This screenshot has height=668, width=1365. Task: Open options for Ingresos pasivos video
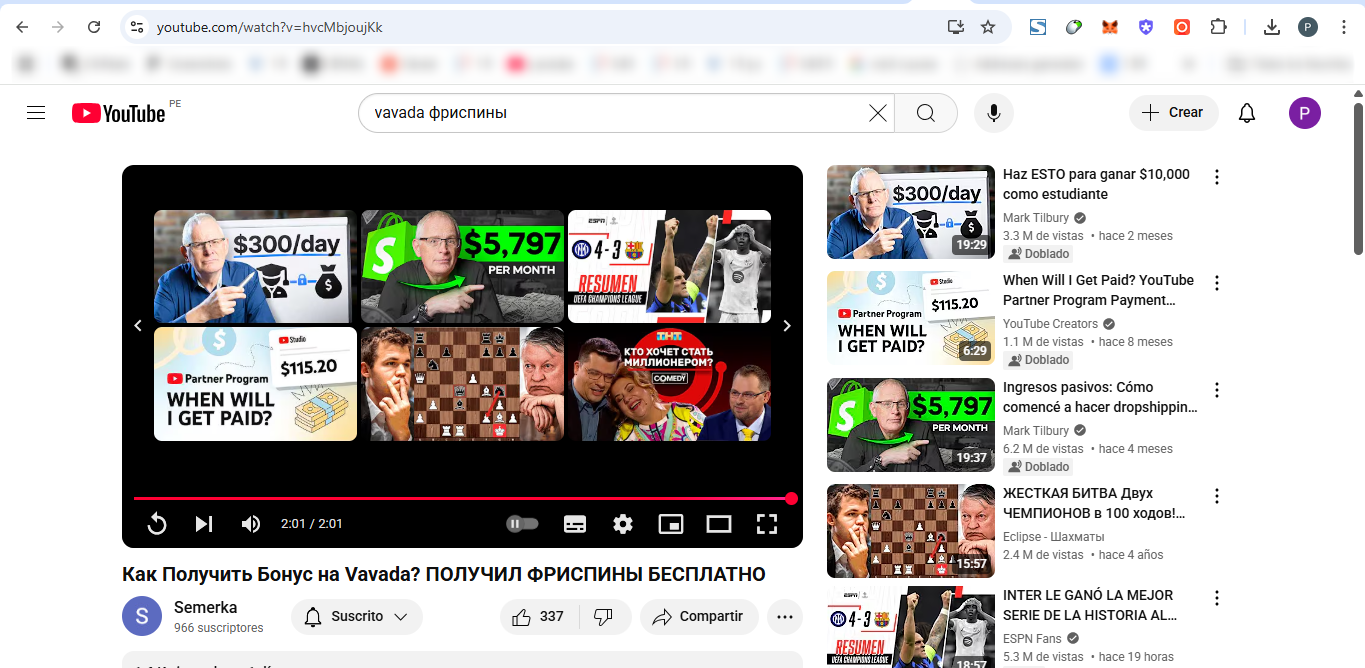(x=1217, y=390)
